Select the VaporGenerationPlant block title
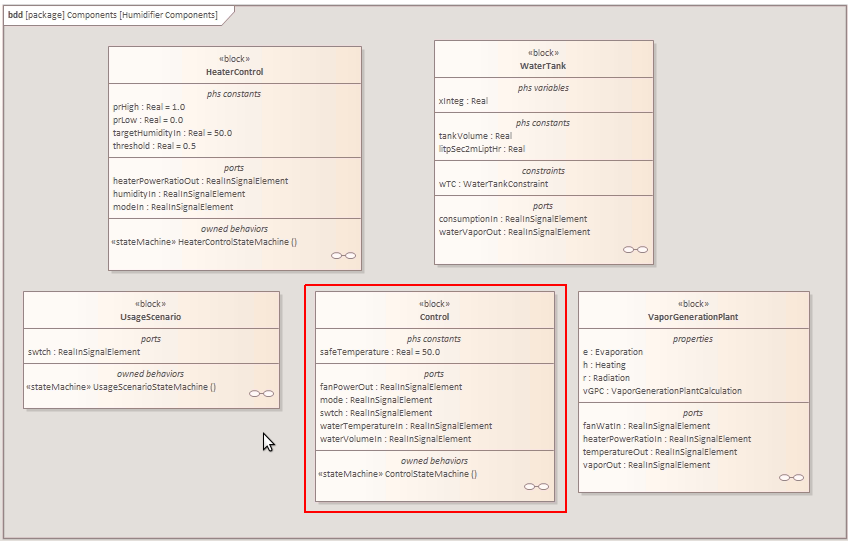Image resolution: width=848 pixels, height=541 pixels. [x=693, y=317]
